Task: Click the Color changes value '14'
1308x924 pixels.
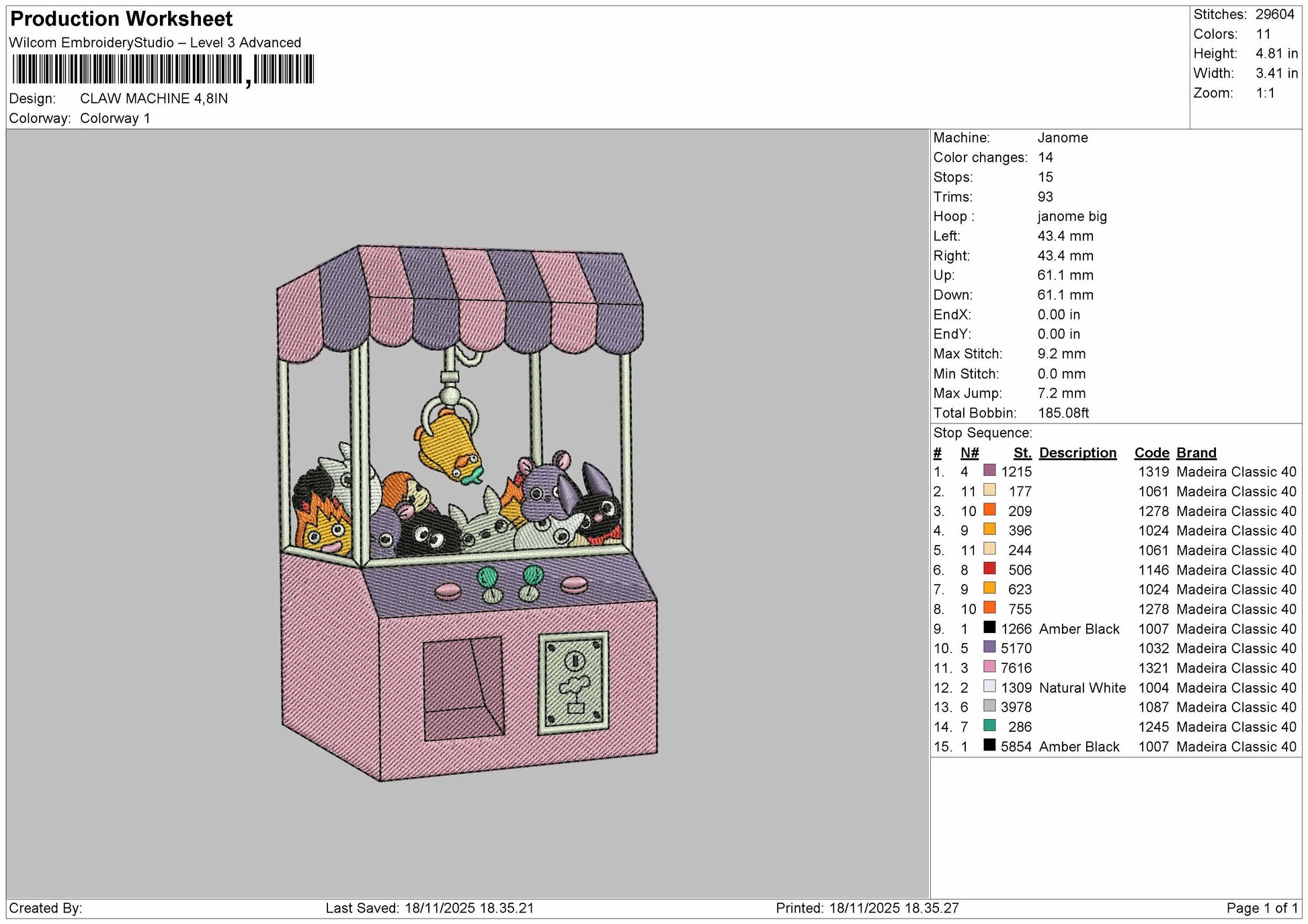Action: tap(1045, 157)
